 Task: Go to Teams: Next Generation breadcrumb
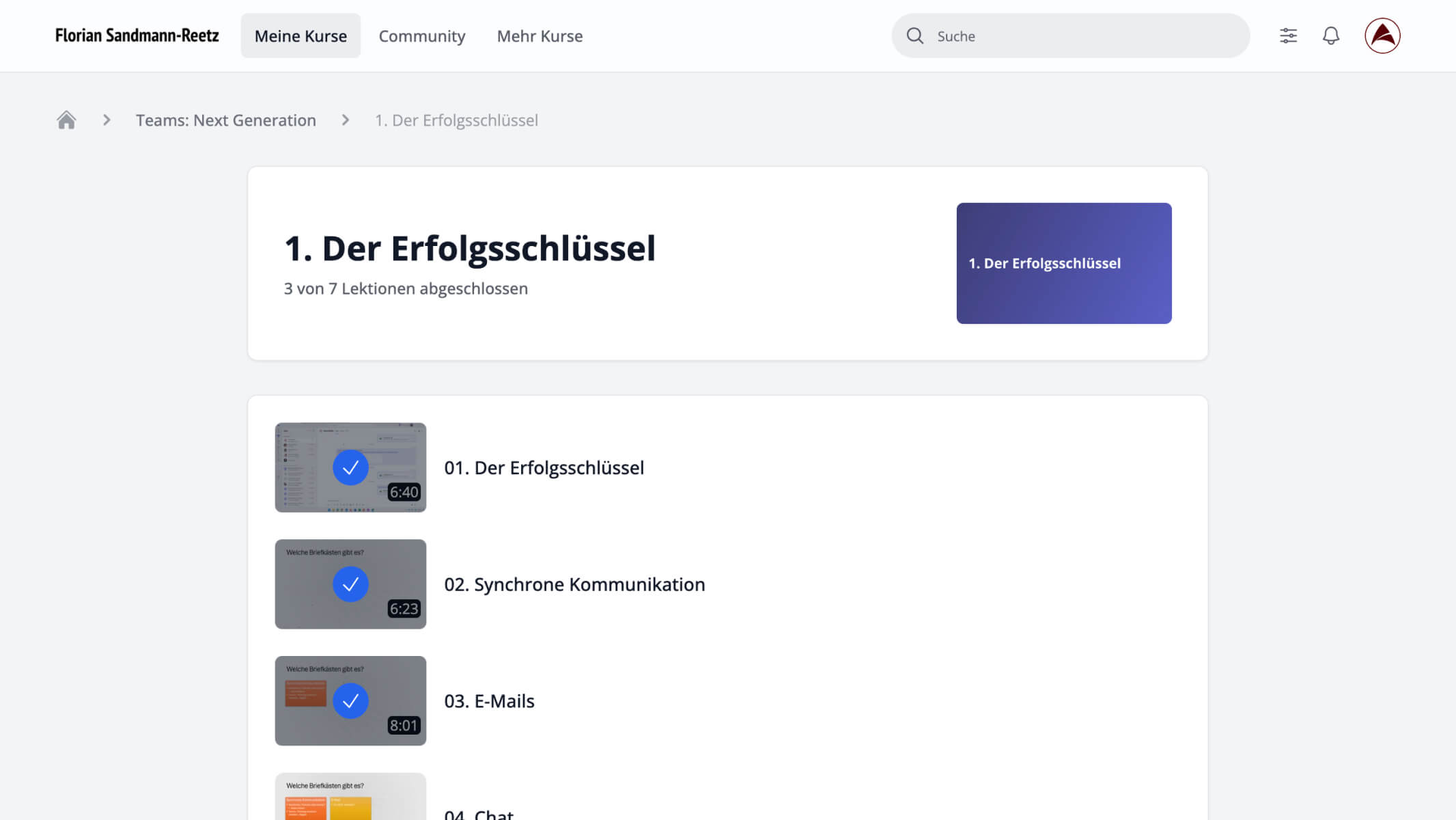225,120
